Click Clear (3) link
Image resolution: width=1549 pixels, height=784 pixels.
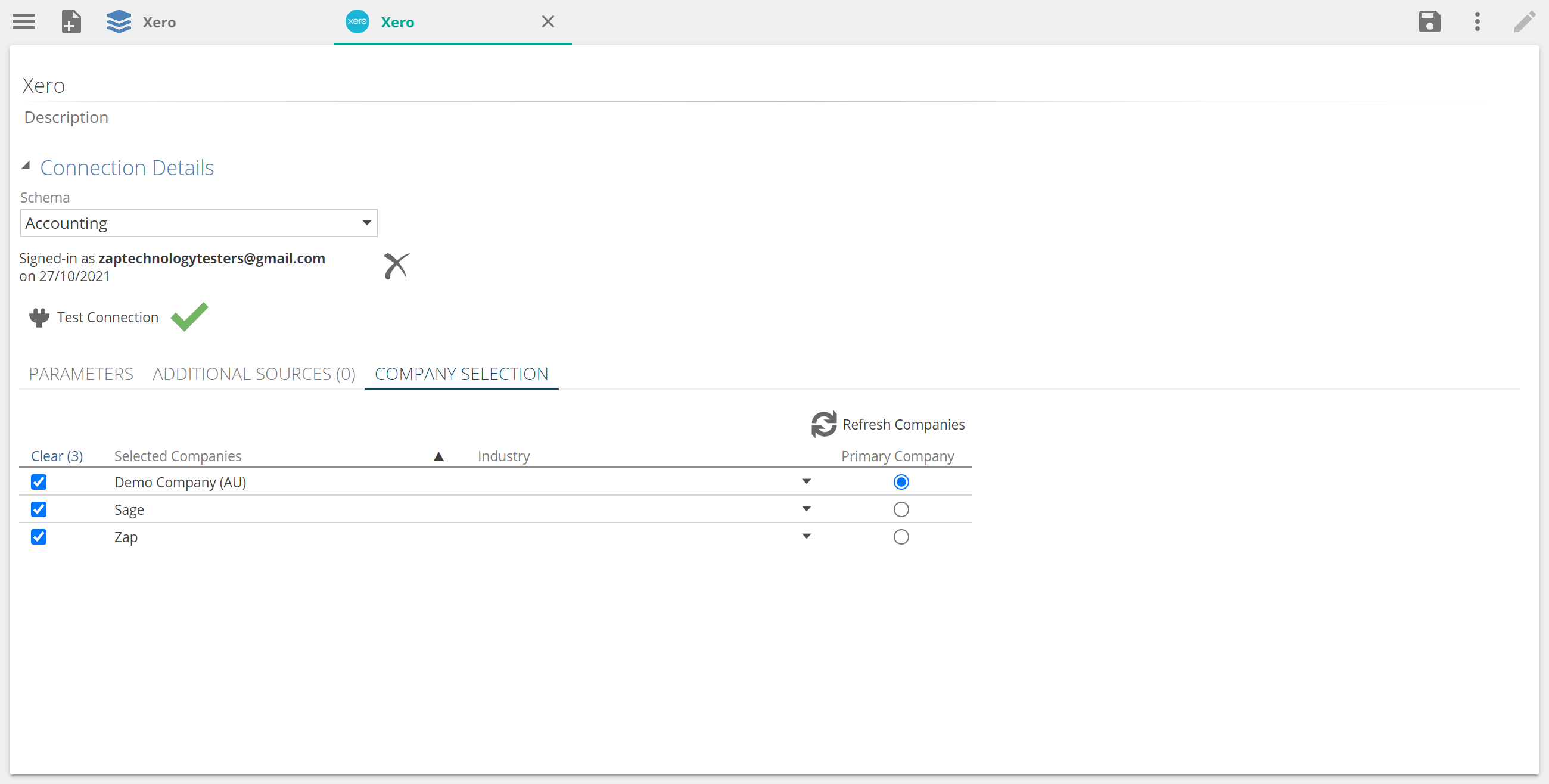57,456
